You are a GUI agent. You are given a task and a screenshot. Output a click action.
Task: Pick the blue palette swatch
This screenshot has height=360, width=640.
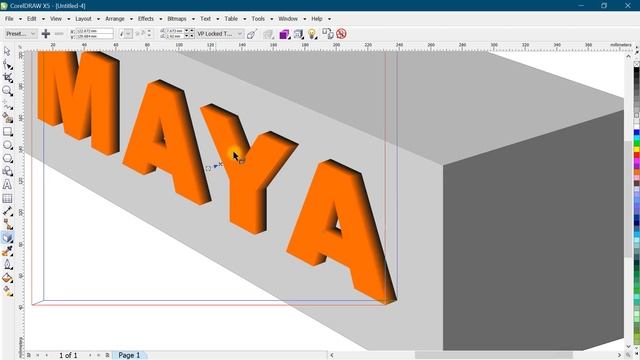(x=636, y=132)
